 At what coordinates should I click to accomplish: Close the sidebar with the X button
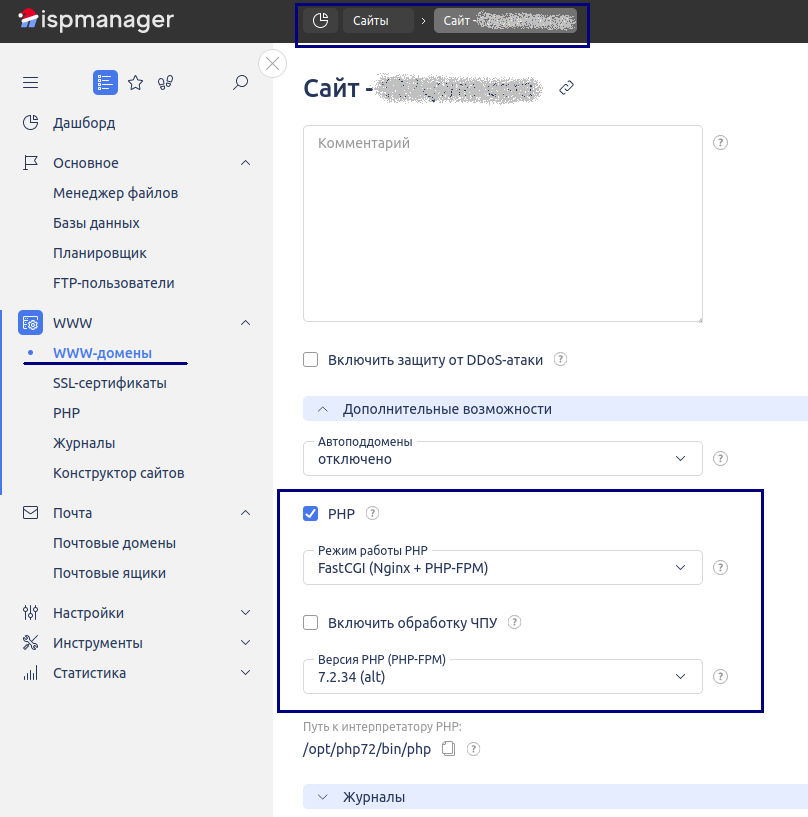pyautogui.click(x=272, y=64)
